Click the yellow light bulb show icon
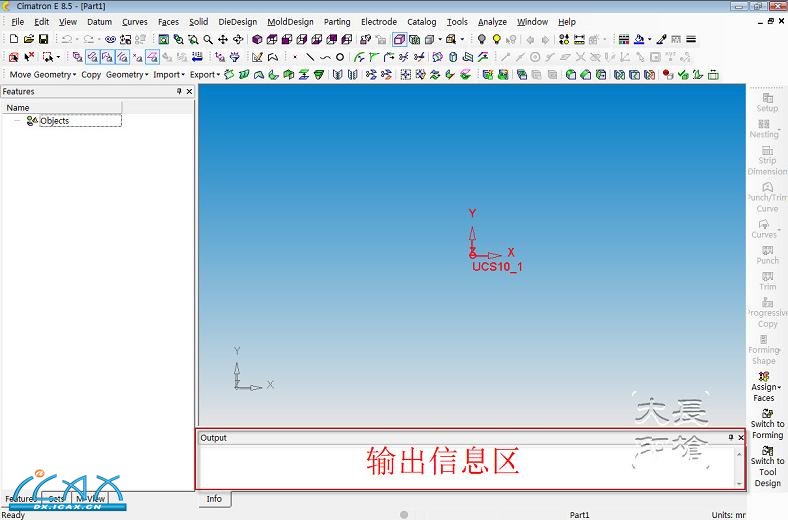This screenshot has height=520, width=788. 497,39
